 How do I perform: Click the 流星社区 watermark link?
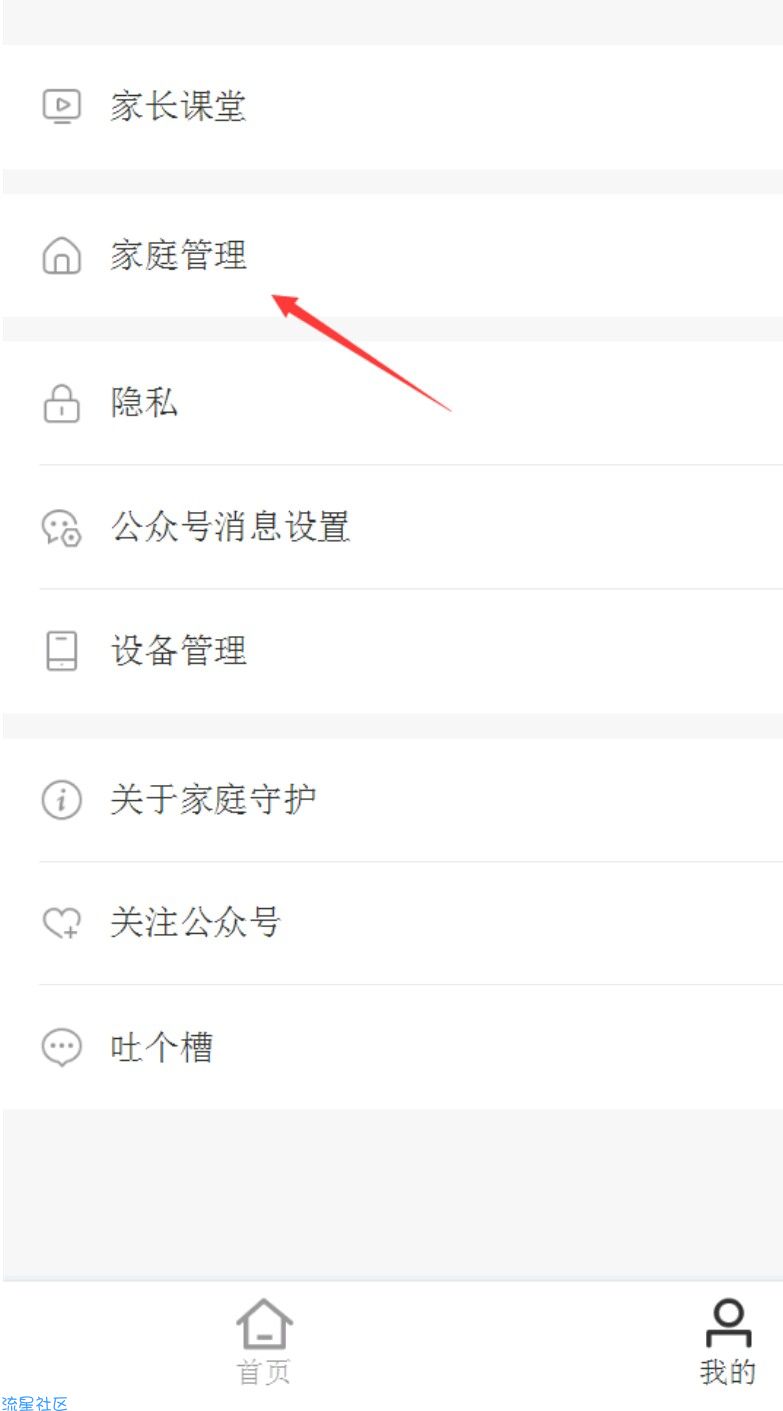[x=35, y=1403]
